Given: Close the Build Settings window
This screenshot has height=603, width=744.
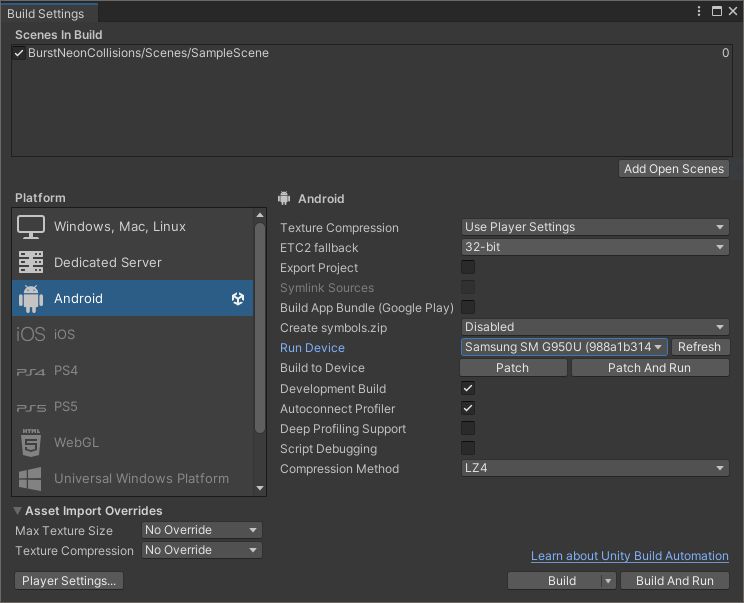Looking at the screenshot, I should click(733, 11).
